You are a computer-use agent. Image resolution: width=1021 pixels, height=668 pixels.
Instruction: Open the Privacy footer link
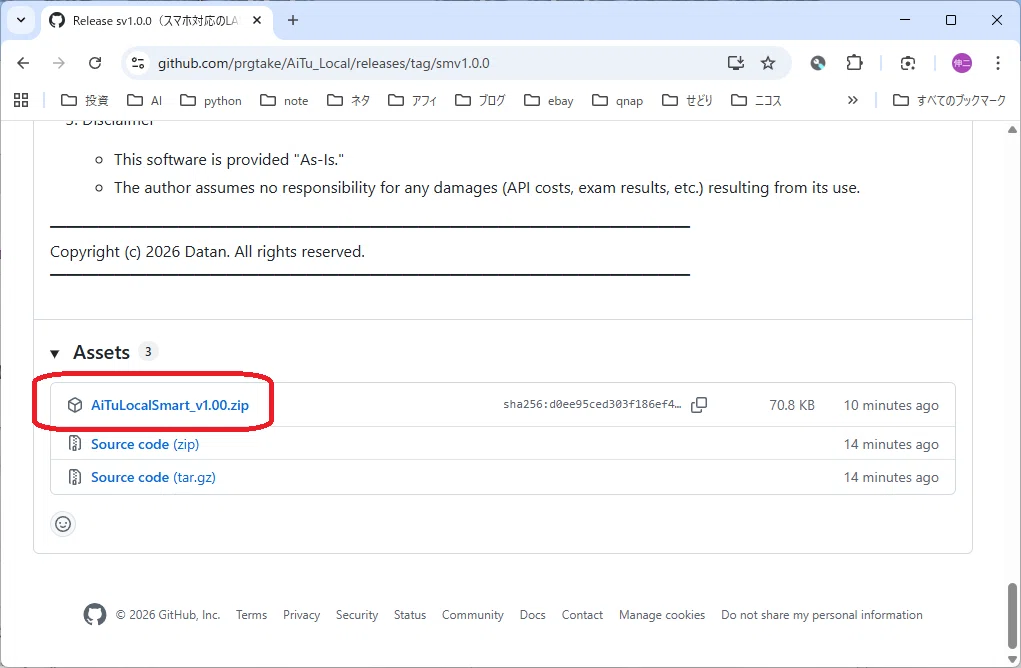coord(301,615)
